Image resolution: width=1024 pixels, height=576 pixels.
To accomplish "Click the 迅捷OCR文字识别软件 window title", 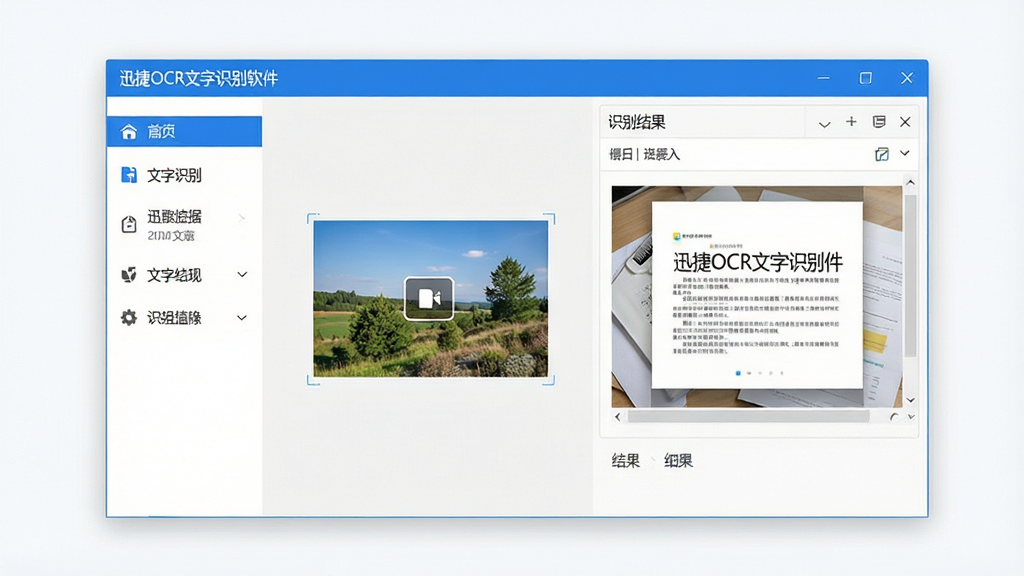I will tap(199, 78).
